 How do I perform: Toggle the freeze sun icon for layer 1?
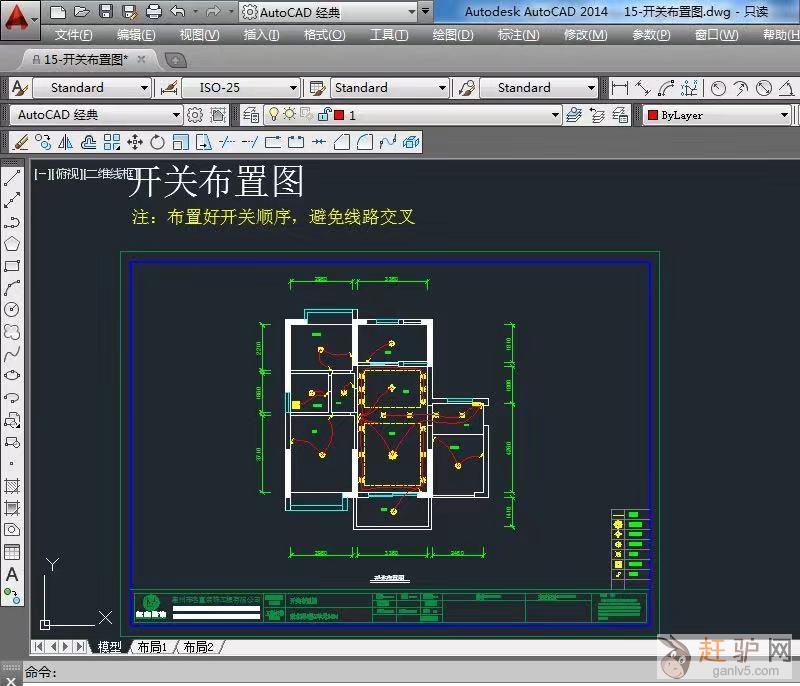(x=289, y=115)
